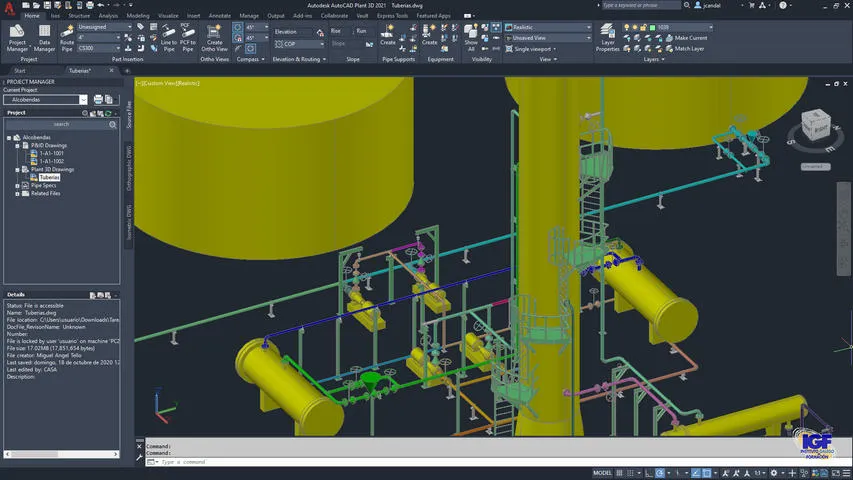This screenshot has width=853, height=480.
Task: Open the pipe size 4" dropdown
Action: click(x=98, y=38)
